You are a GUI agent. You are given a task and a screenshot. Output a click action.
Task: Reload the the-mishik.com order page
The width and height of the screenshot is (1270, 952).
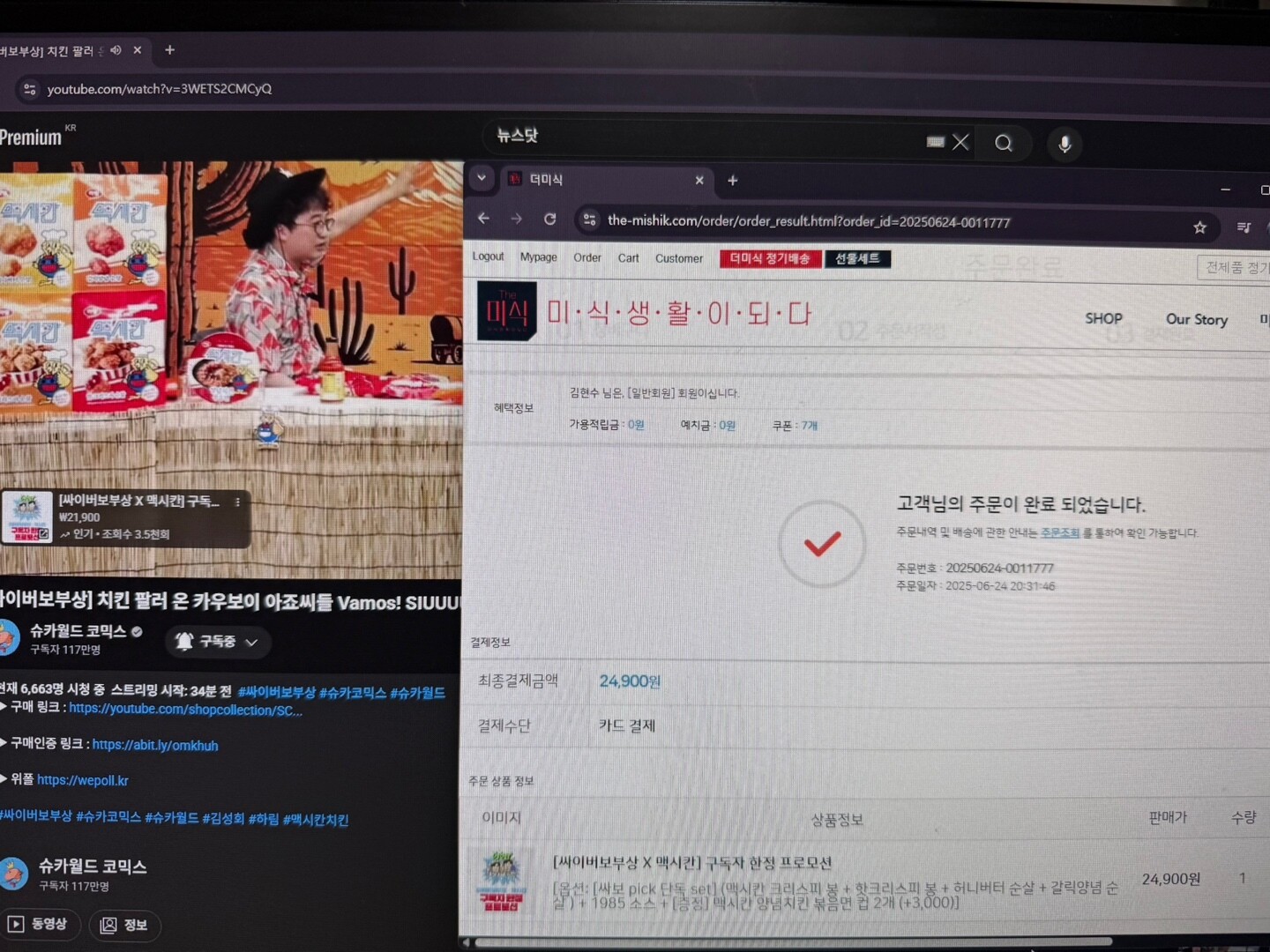pyautogui.click(x=550, y=219)
